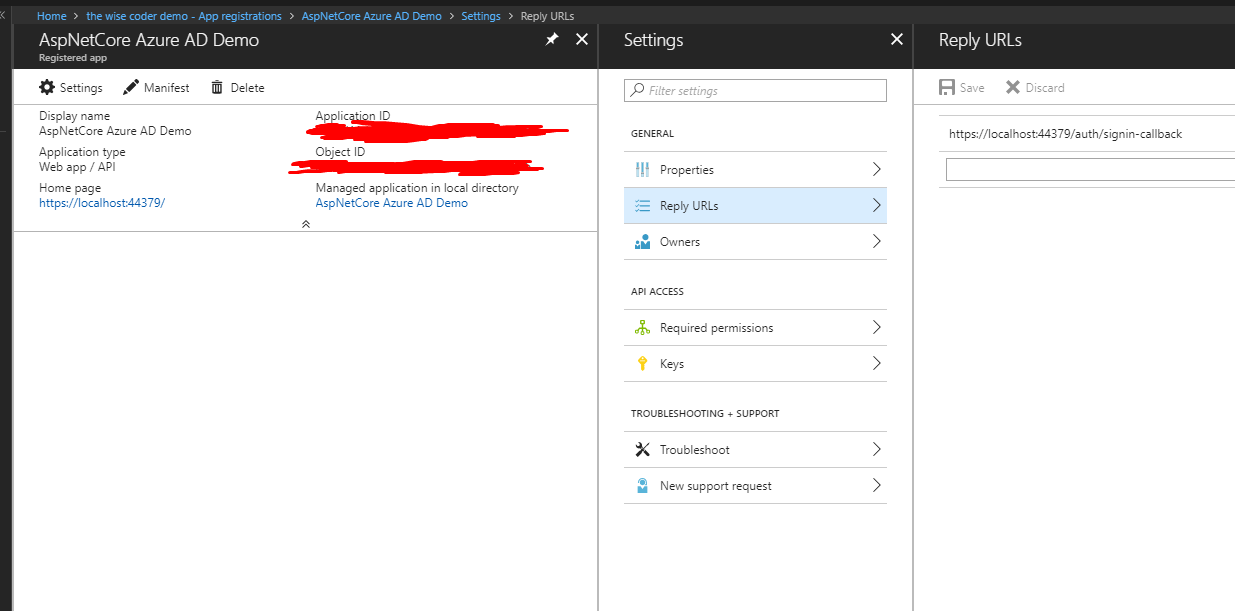Click the Discard X icon
This screenshot has width=1235, height=611.
1013,88
